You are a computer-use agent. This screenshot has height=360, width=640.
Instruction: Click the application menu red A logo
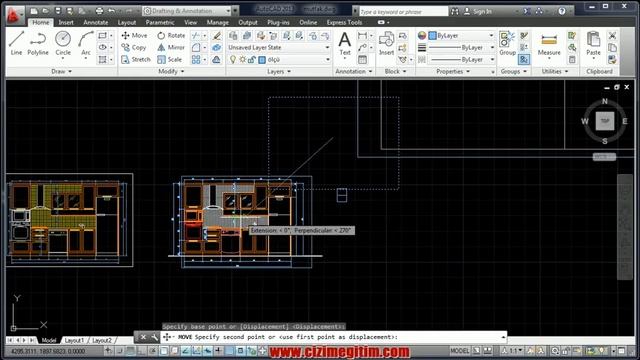(14, 15)
